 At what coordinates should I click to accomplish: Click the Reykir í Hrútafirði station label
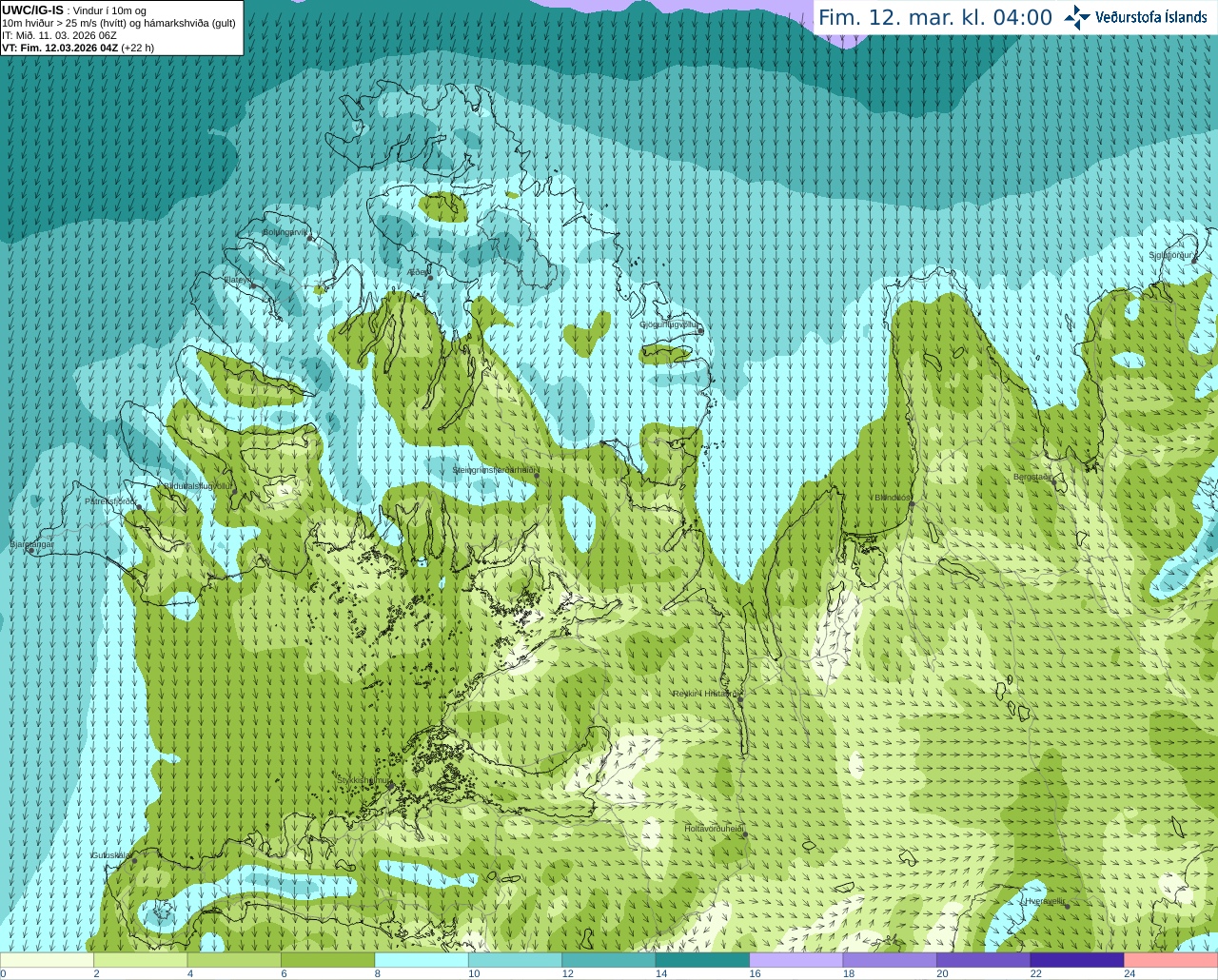[706, 694]
